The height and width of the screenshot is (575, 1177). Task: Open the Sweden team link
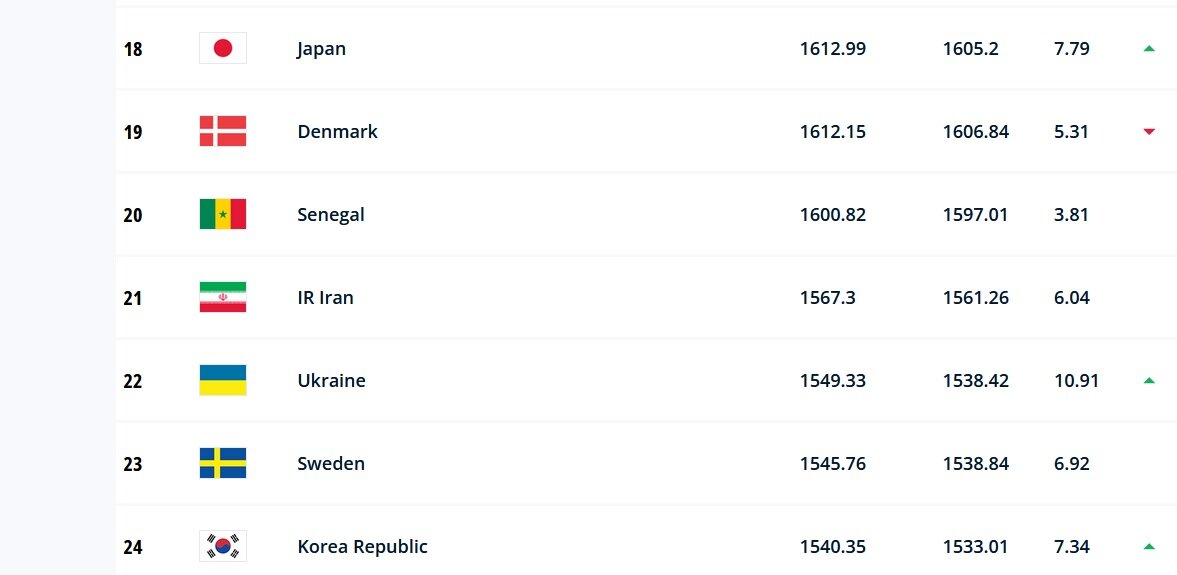[331, 463]
